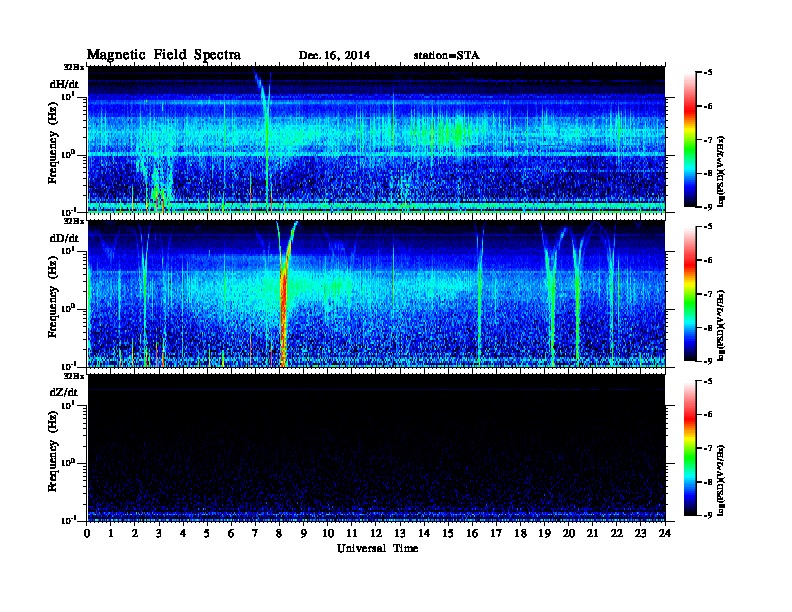Viewport: 792px width, 612px height.
Task: Click the "-9" value on dZ/dt color bar
Action: [x=708, y=515]
